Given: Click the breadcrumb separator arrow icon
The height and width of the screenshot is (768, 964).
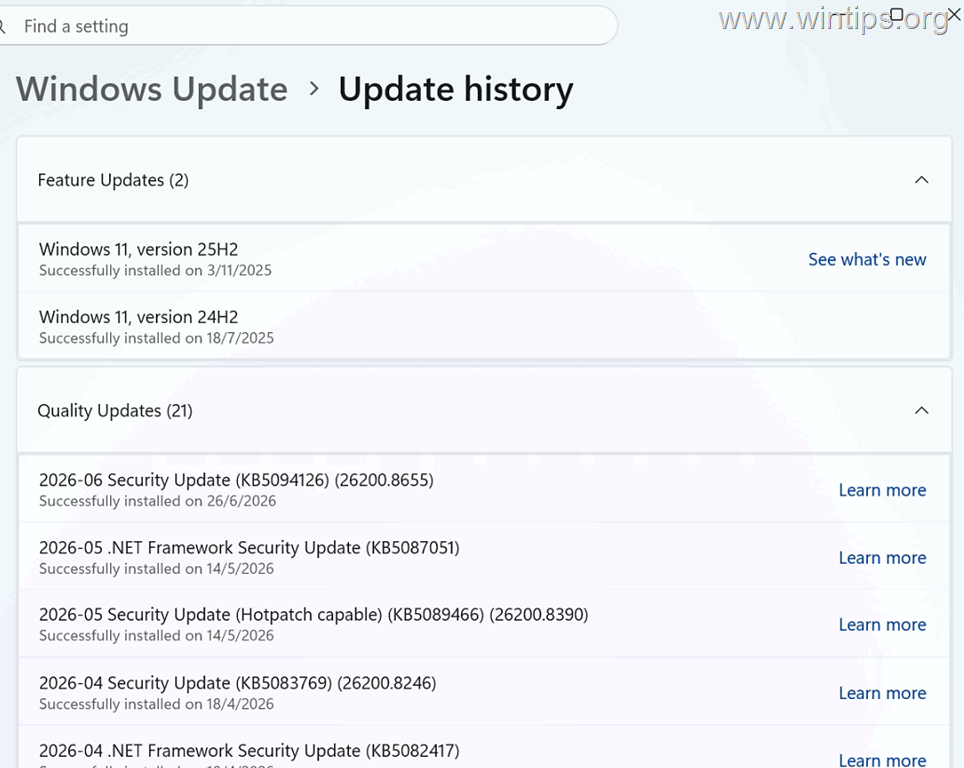Looking at the screenshot, I should (x=314, y=89).
